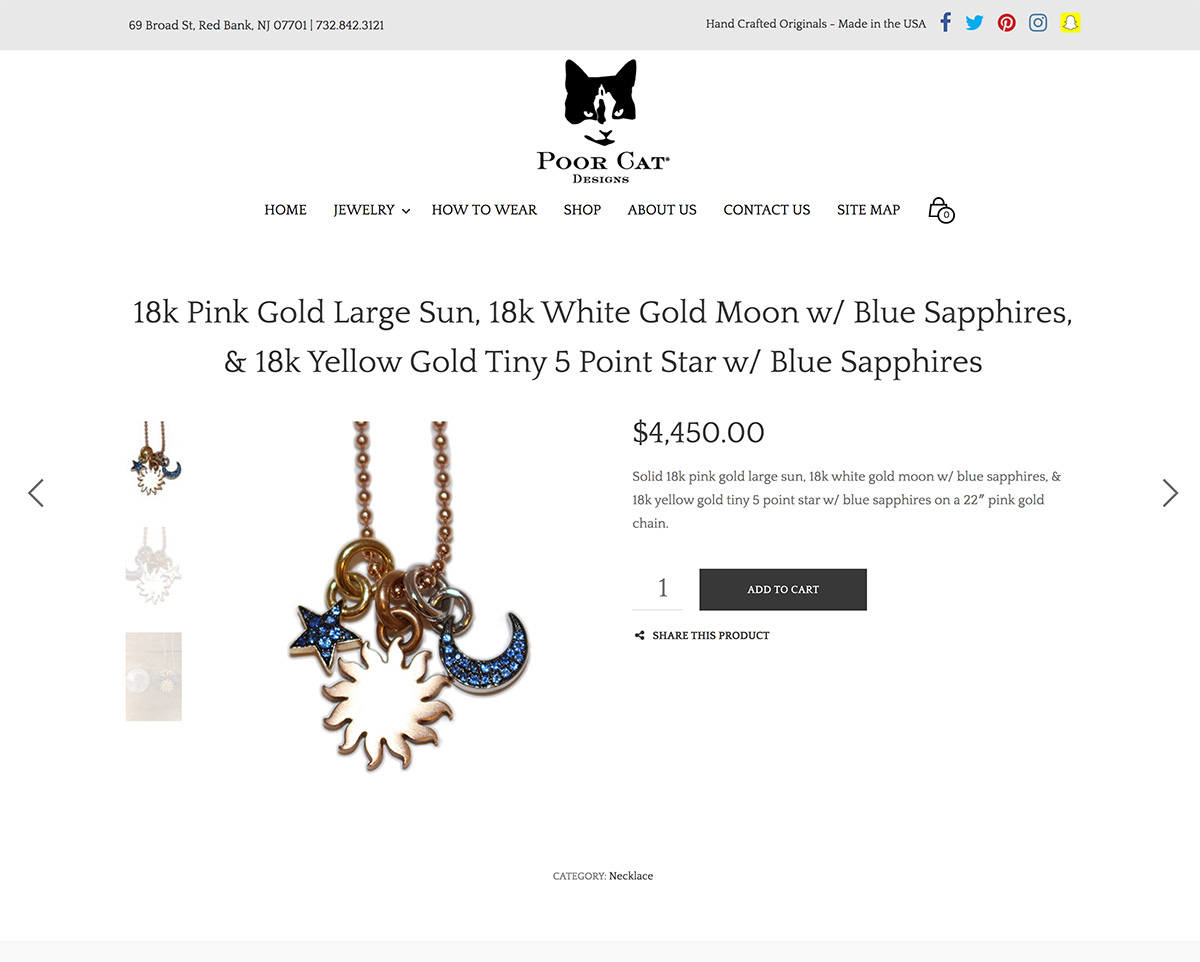Open the Facebook social icon
This screenshot has height=962, width=1200.
945,23
